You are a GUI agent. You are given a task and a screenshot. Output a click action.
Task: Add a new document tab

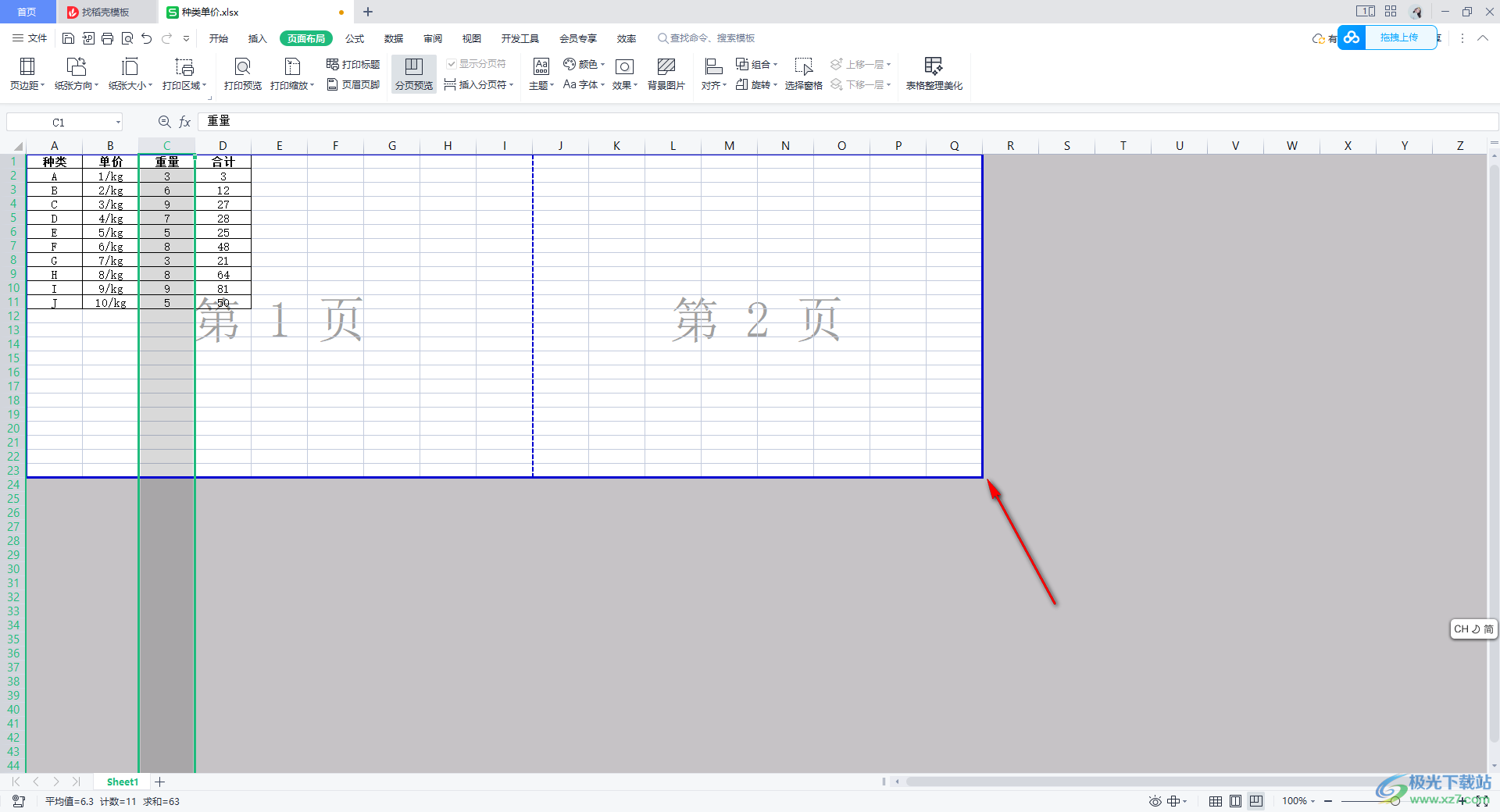click(368, 12)
